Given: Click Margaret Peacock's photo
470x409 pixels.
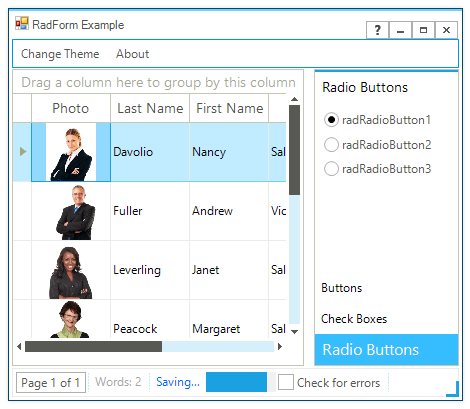Looking at the screenshot, I should tap(71, 319).
